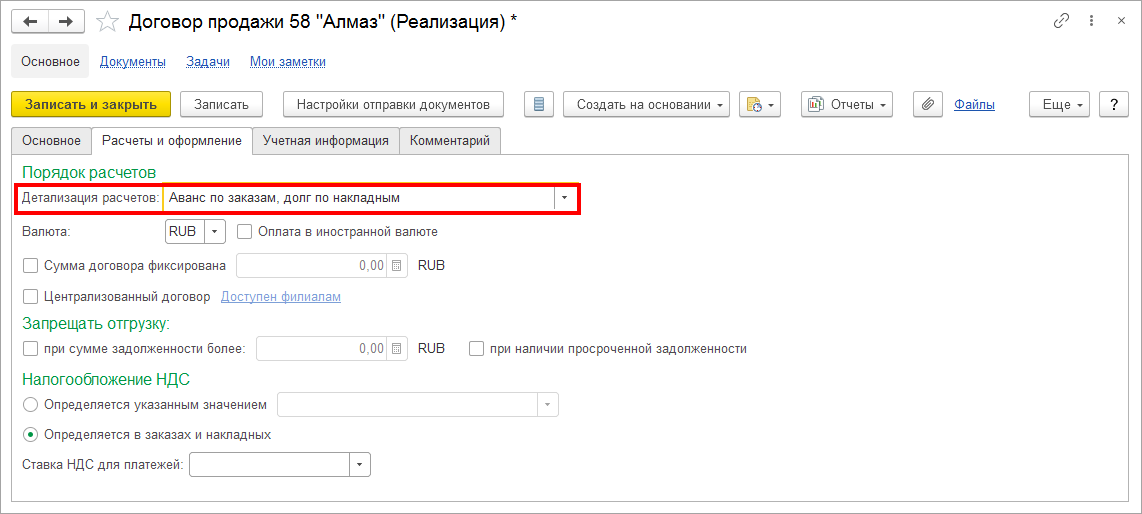
Task: Open the help question mark button
Action: 1113,104
